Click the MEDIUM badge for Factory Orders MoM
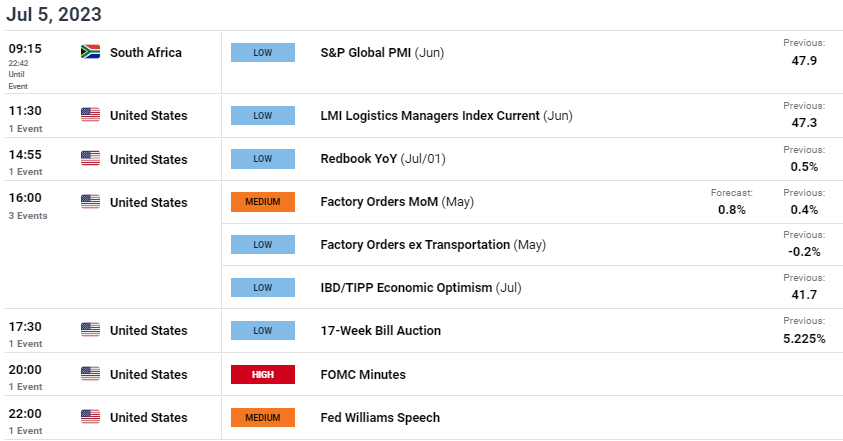Screen dimensions: 843x441 263,202
